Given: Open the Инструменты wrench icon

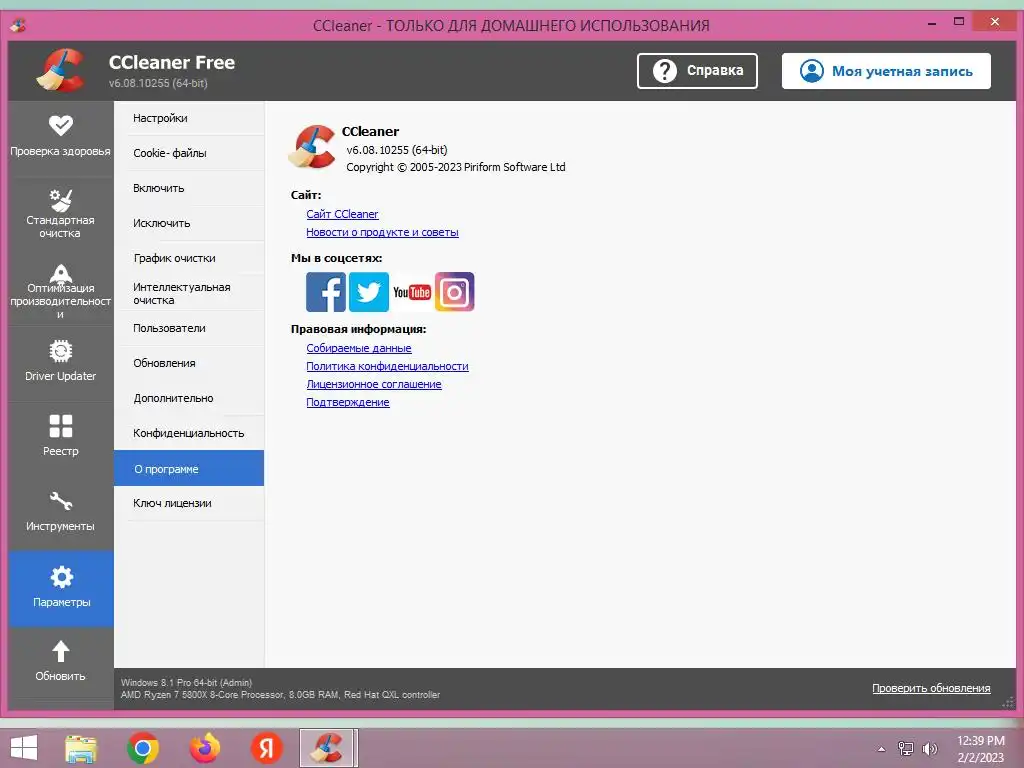Looking at the screenshot, I should [61, 501].
